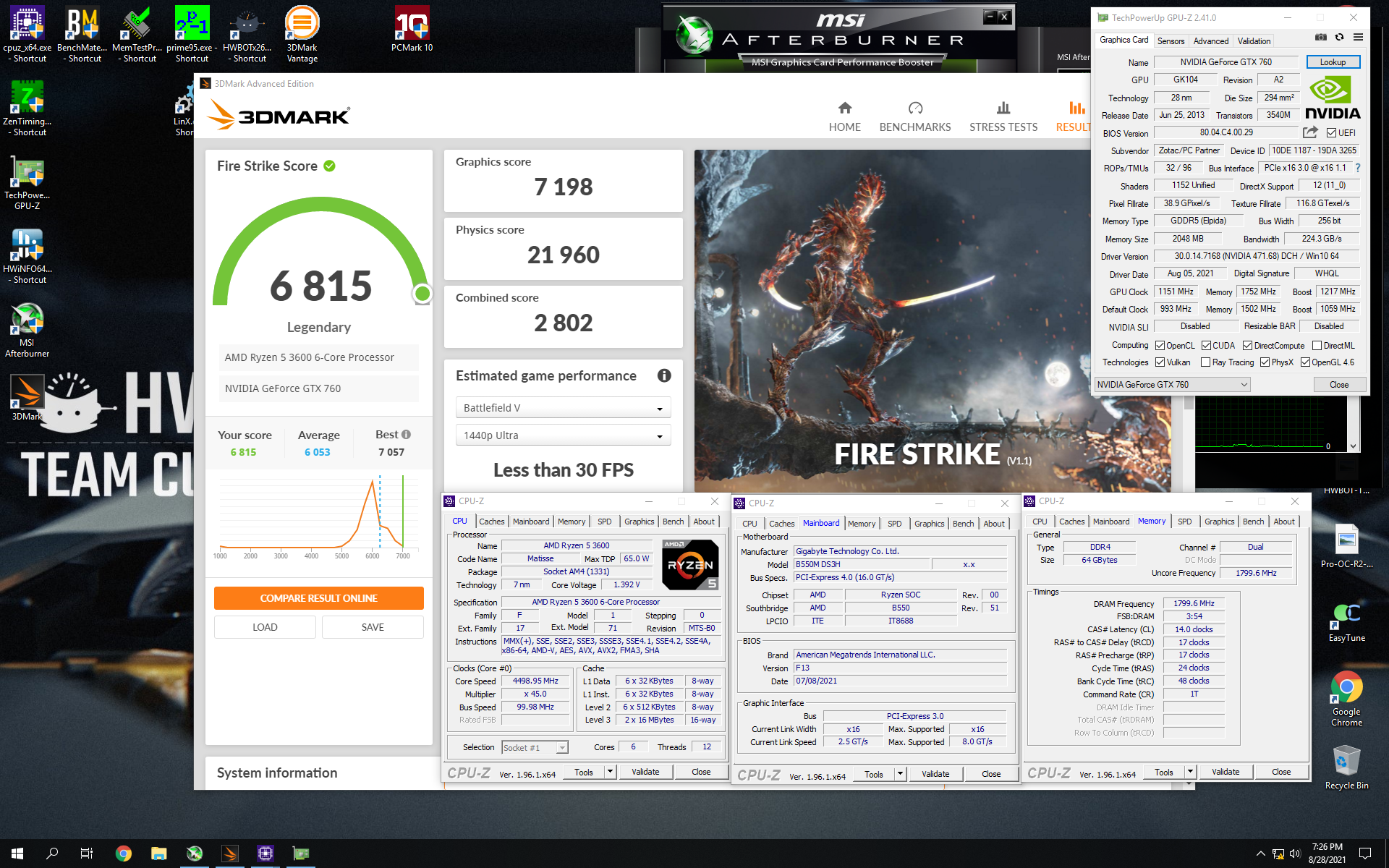Open PCMark 10 desktop icon
1389x868 pixels.
pos(412,29)
